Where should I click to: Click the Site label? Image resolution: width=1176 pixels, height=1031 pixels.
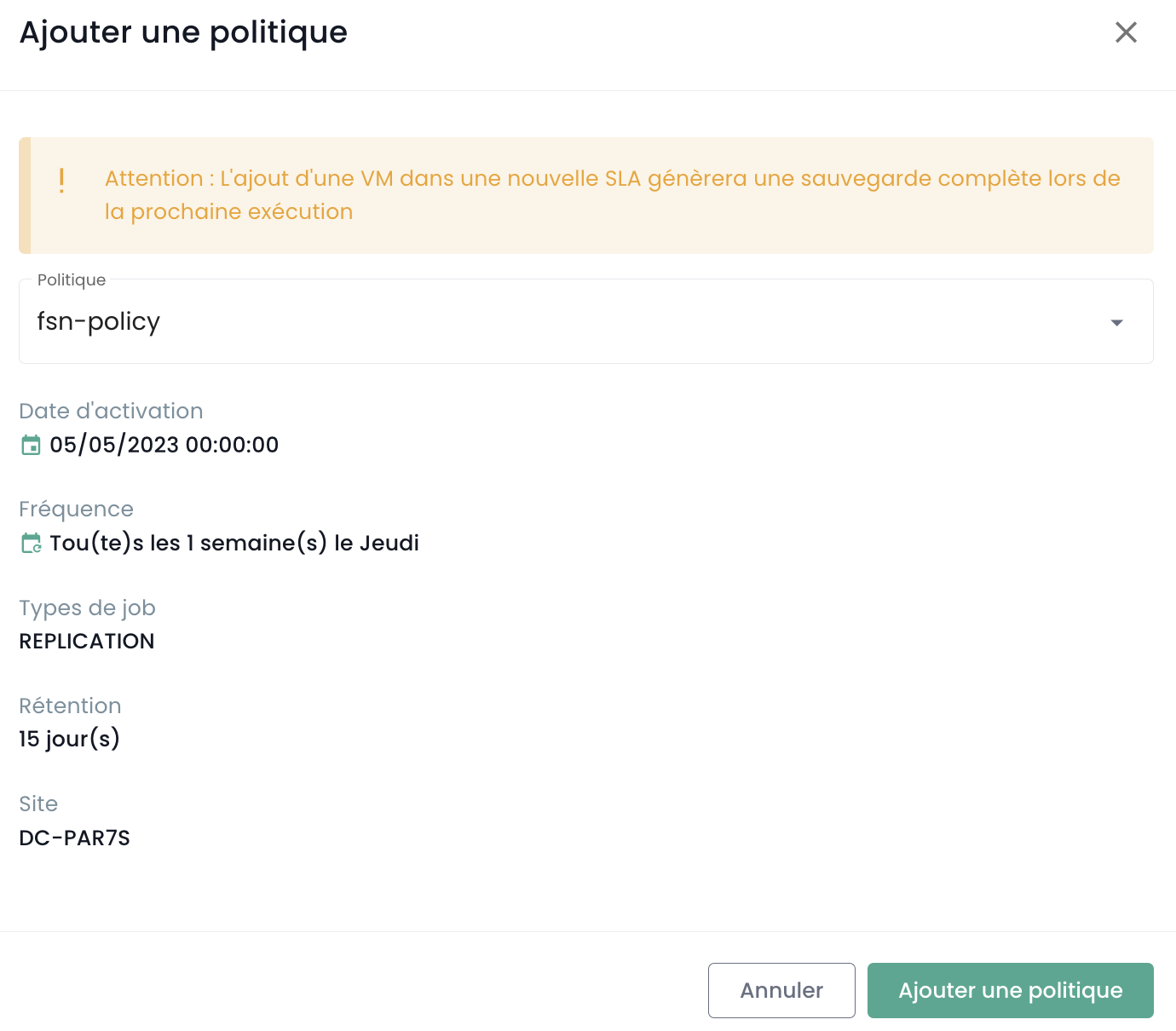pyautogui.click(x=38, y=803)
